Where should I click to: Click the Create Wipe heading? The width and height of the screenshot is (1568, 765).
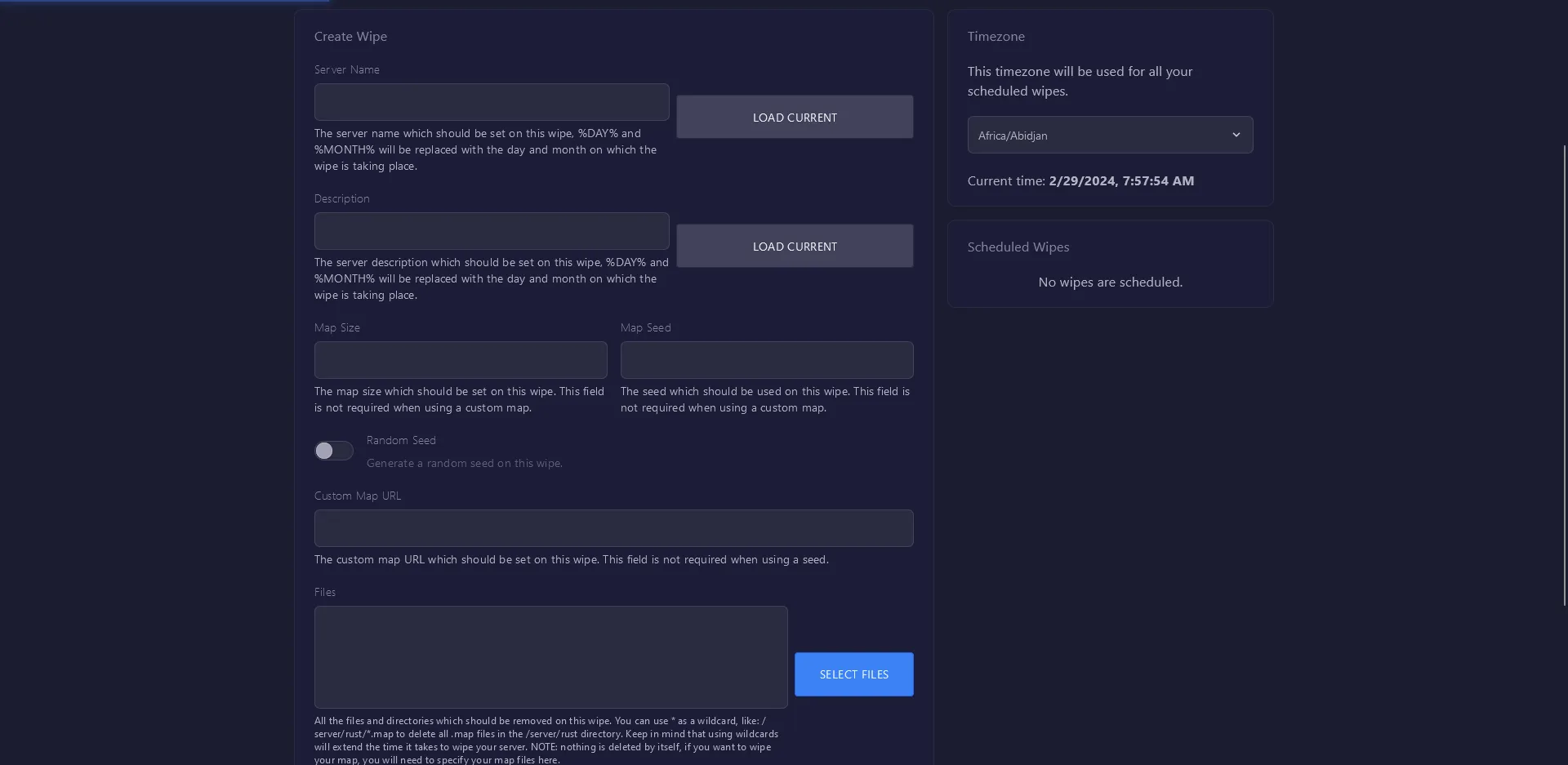click(350, 37)
